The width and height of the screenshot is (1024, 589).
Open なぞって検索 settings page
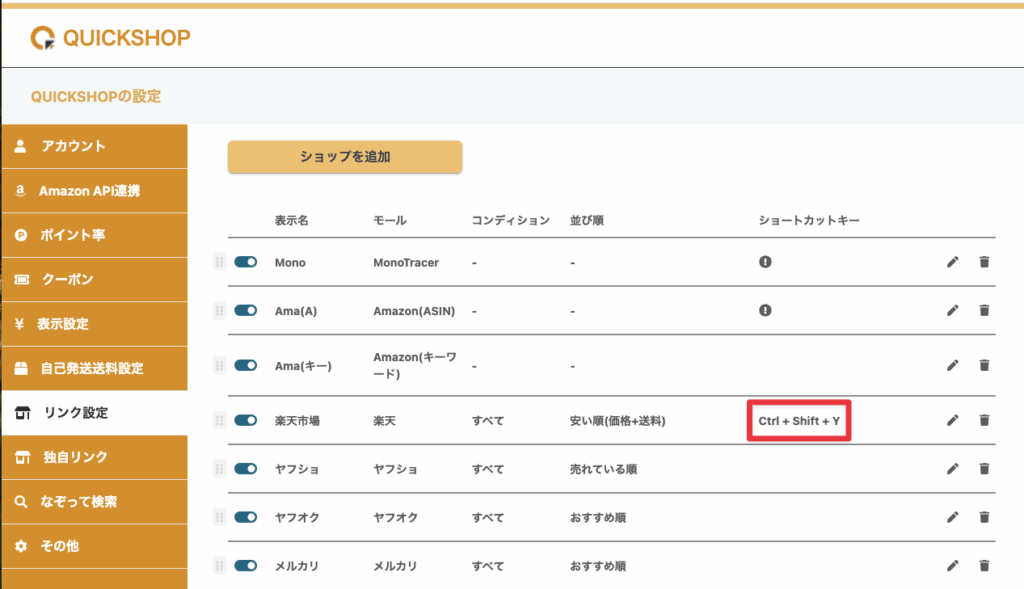pos(93,501)
